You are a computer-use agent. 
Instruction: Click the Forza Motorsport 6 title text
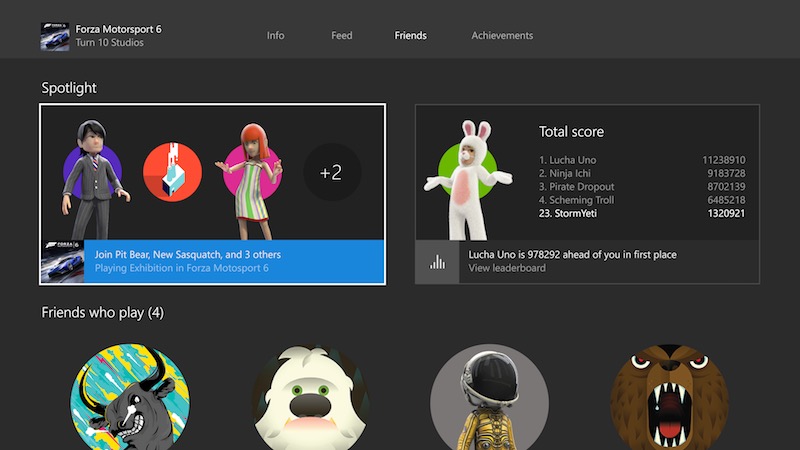(x=118, y=29)
